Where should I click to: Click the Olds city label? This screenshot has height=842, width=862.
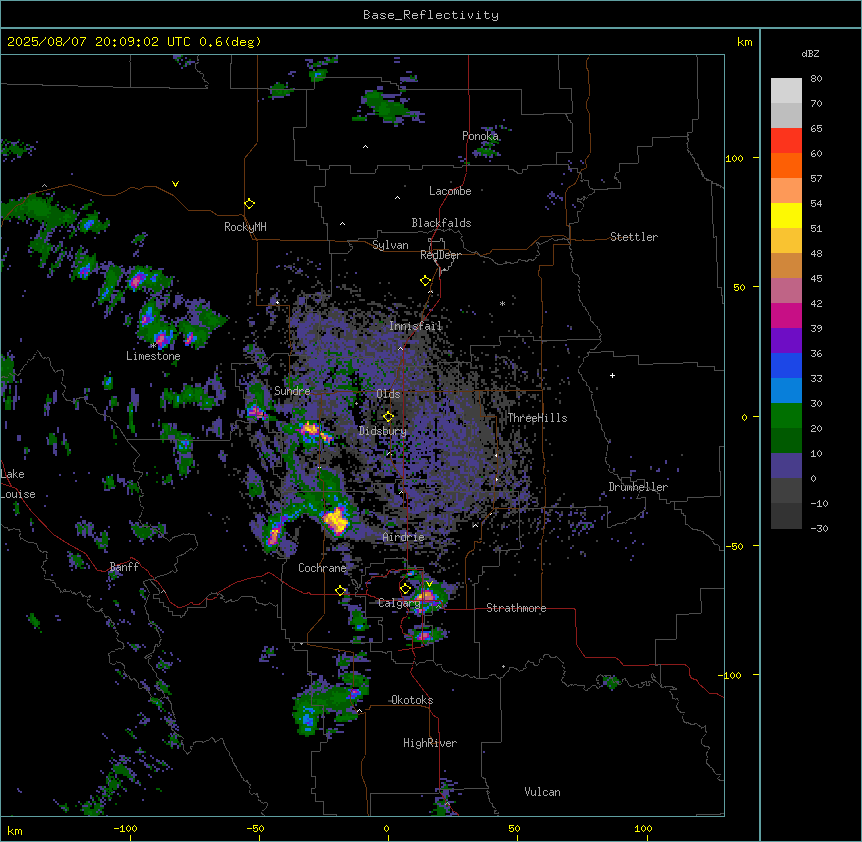[388, 394]
